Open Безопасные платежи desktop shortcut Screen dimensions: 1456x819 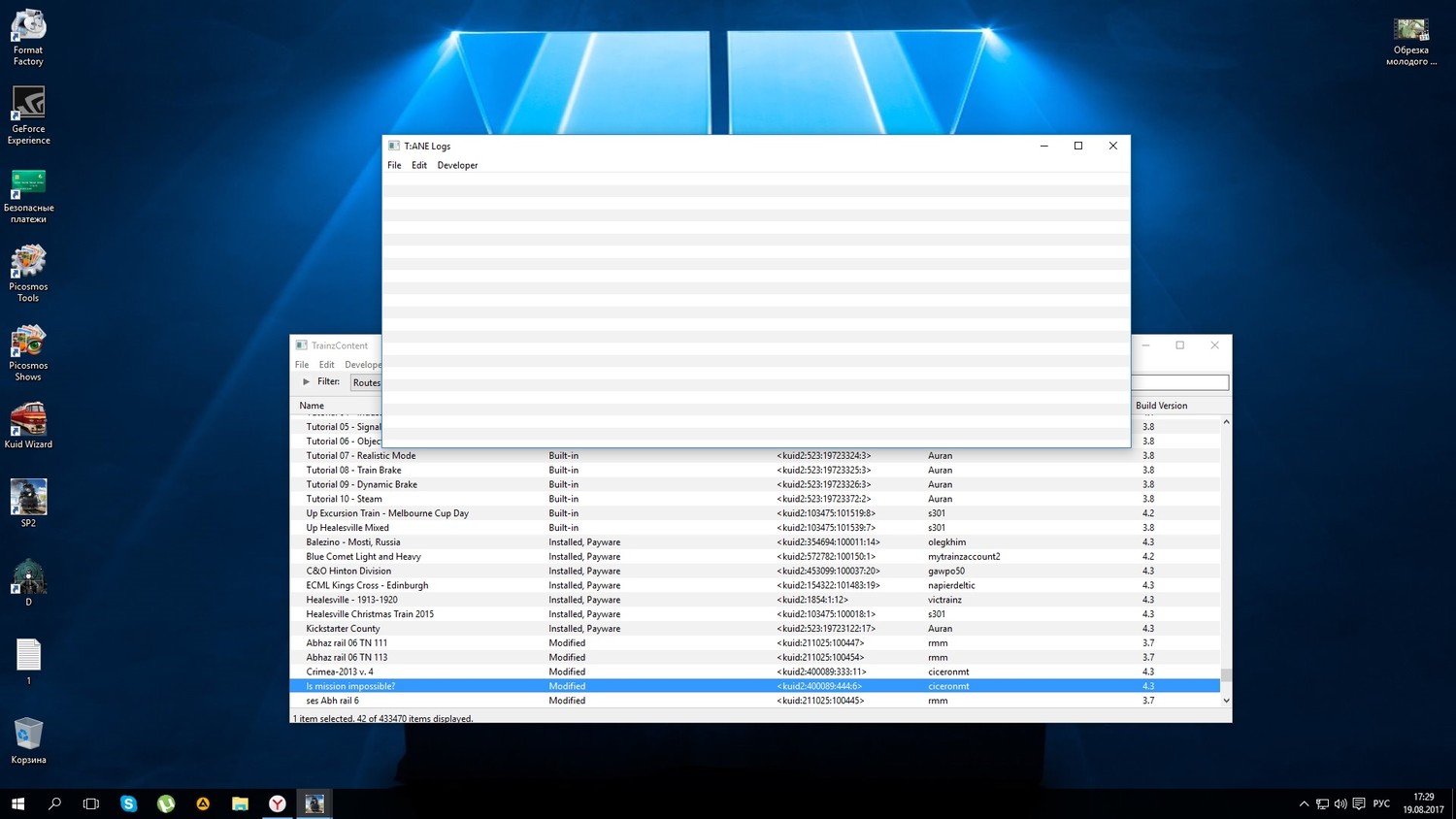[x=28, y=195]
